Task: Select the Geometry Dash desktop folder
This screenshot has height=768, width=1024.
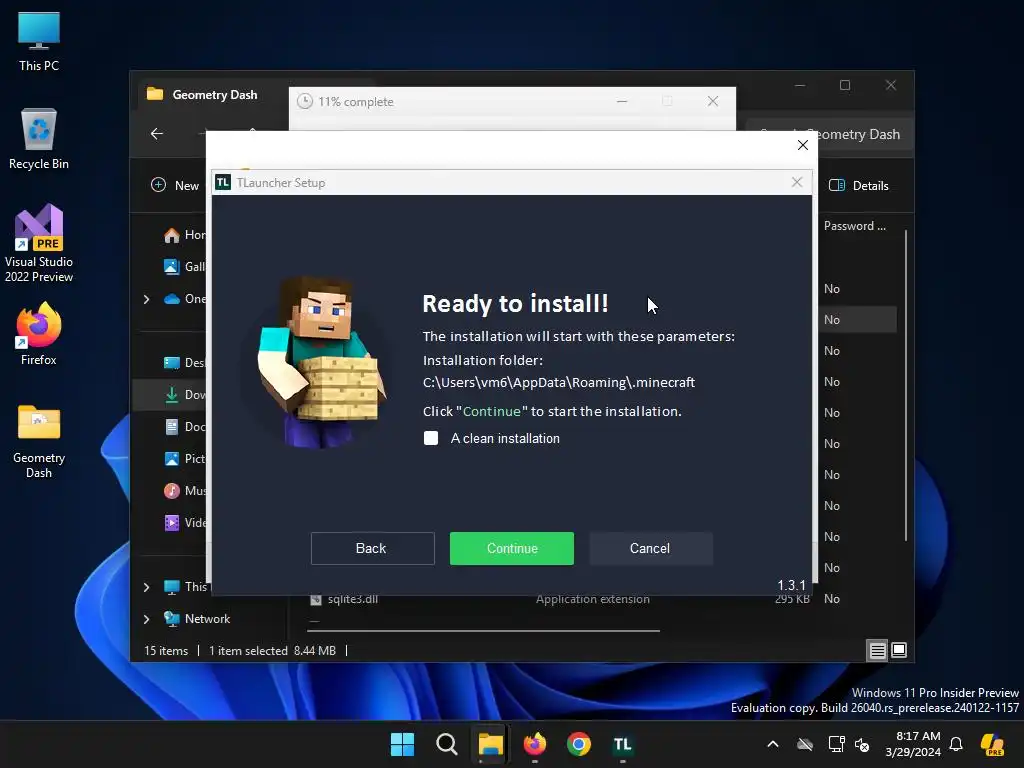Action: [39, 441]
